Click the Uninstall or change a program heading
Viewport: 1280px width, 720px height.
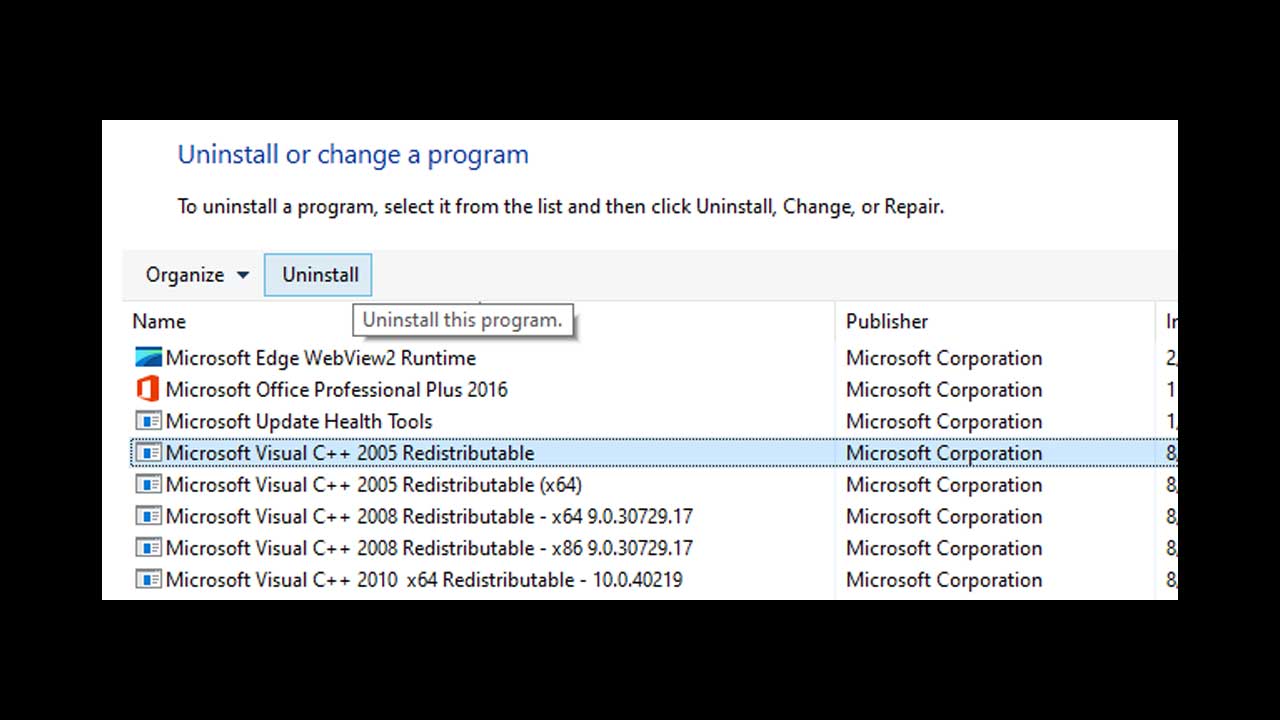[352, 154]
